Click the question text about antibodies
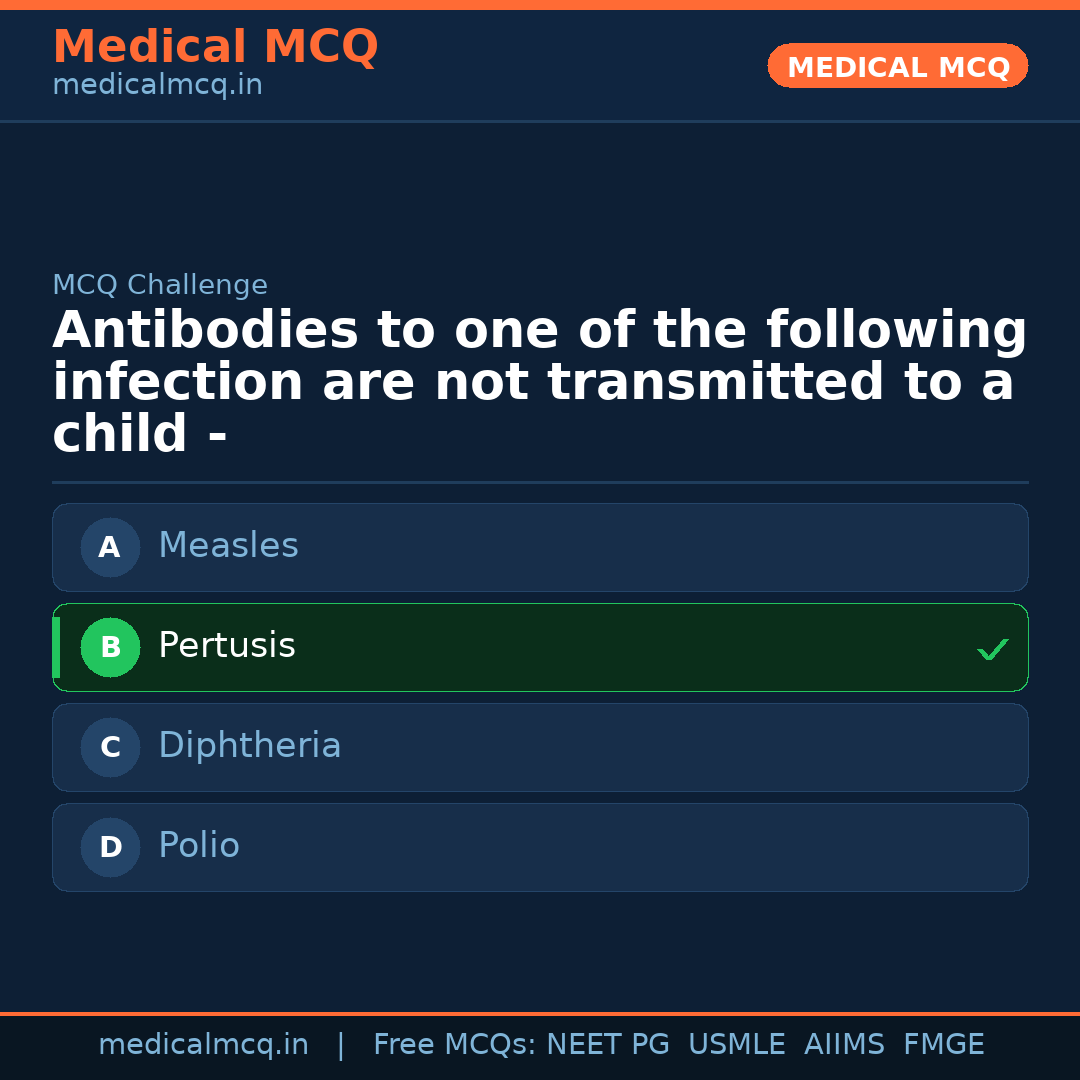This screenshot has height=1080, width=1080. [540, 382]
